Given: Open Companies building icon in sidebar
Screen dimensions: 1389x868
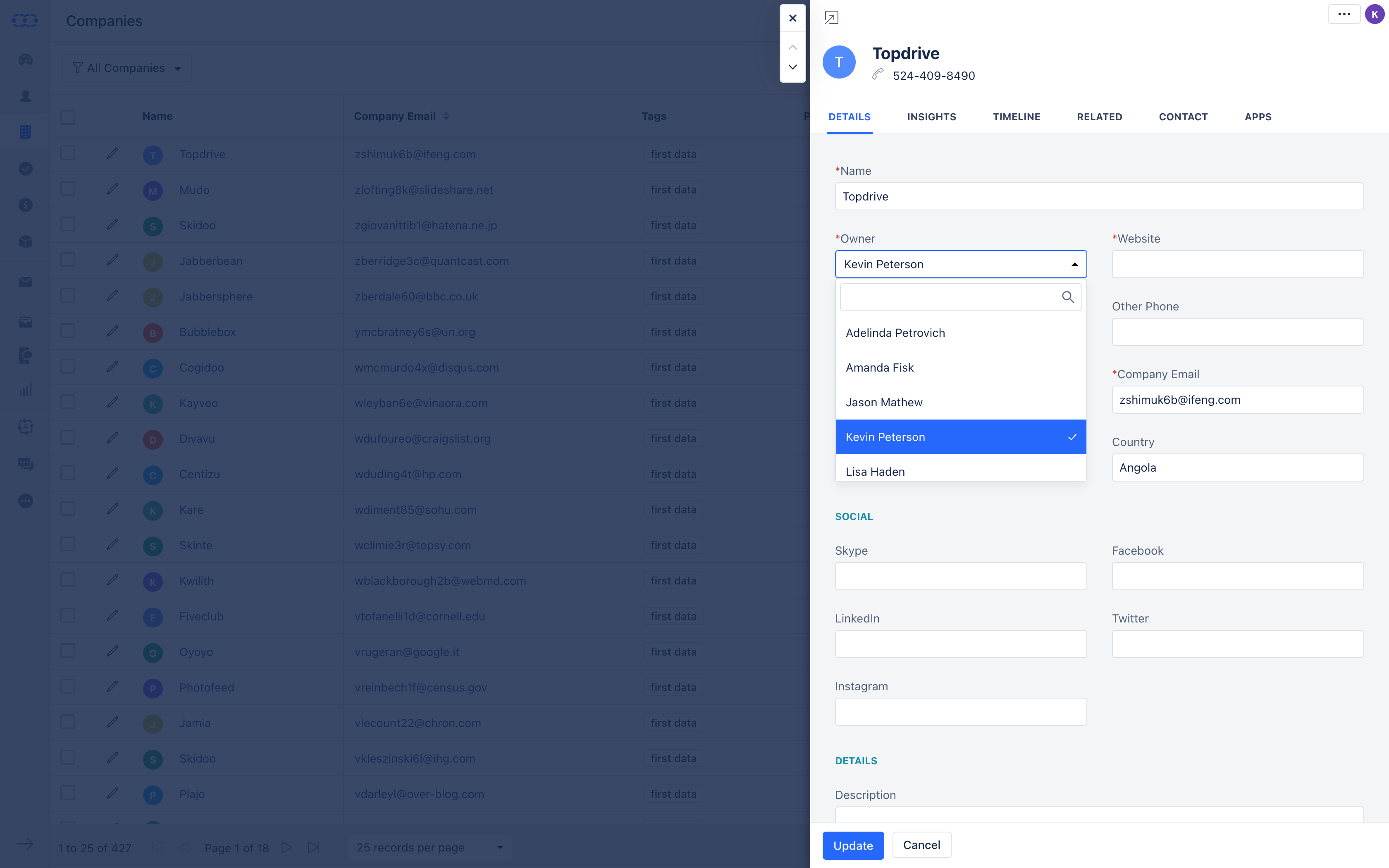Looking at the screenshot, I should 25,132.
